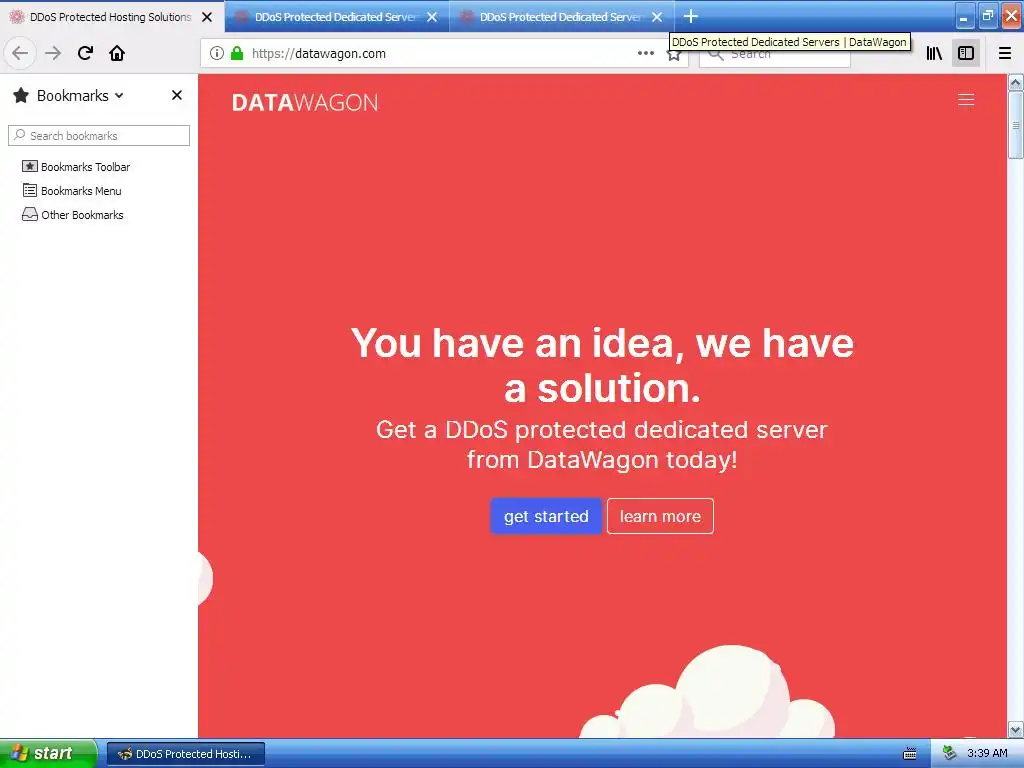Select the Bookmarks Toolbar folder
The image size is (1024, 768).
click(76, 167)
